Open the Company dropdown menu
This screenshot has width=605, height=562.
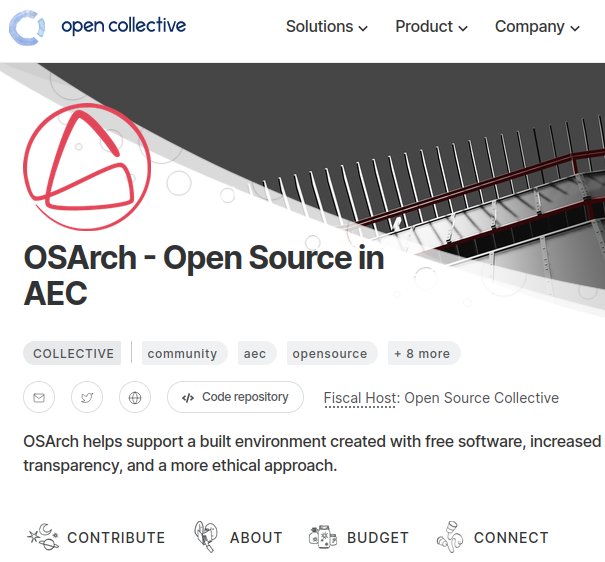(537, 27)
